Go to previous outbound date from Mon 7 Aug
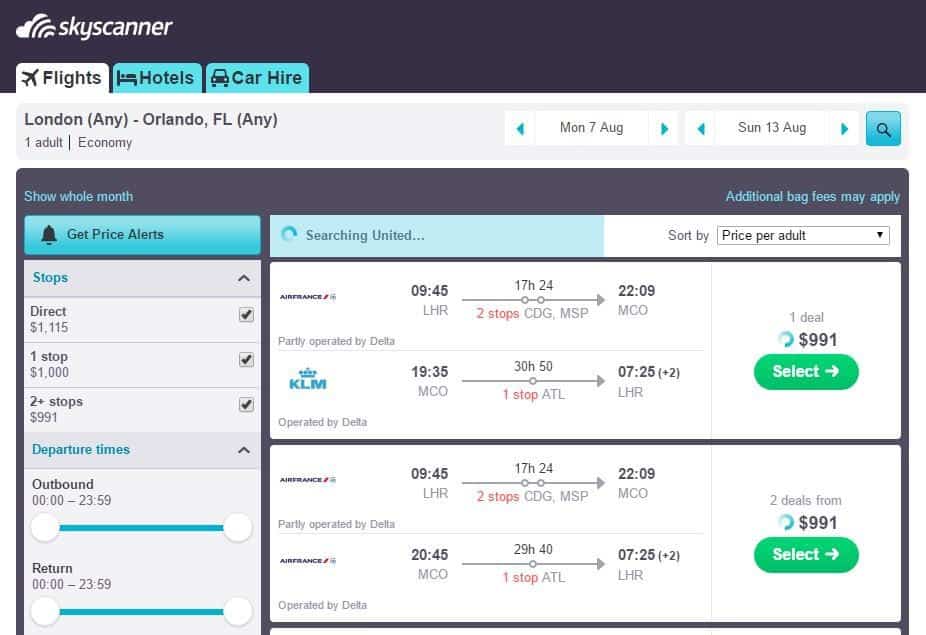 (520, 128)
